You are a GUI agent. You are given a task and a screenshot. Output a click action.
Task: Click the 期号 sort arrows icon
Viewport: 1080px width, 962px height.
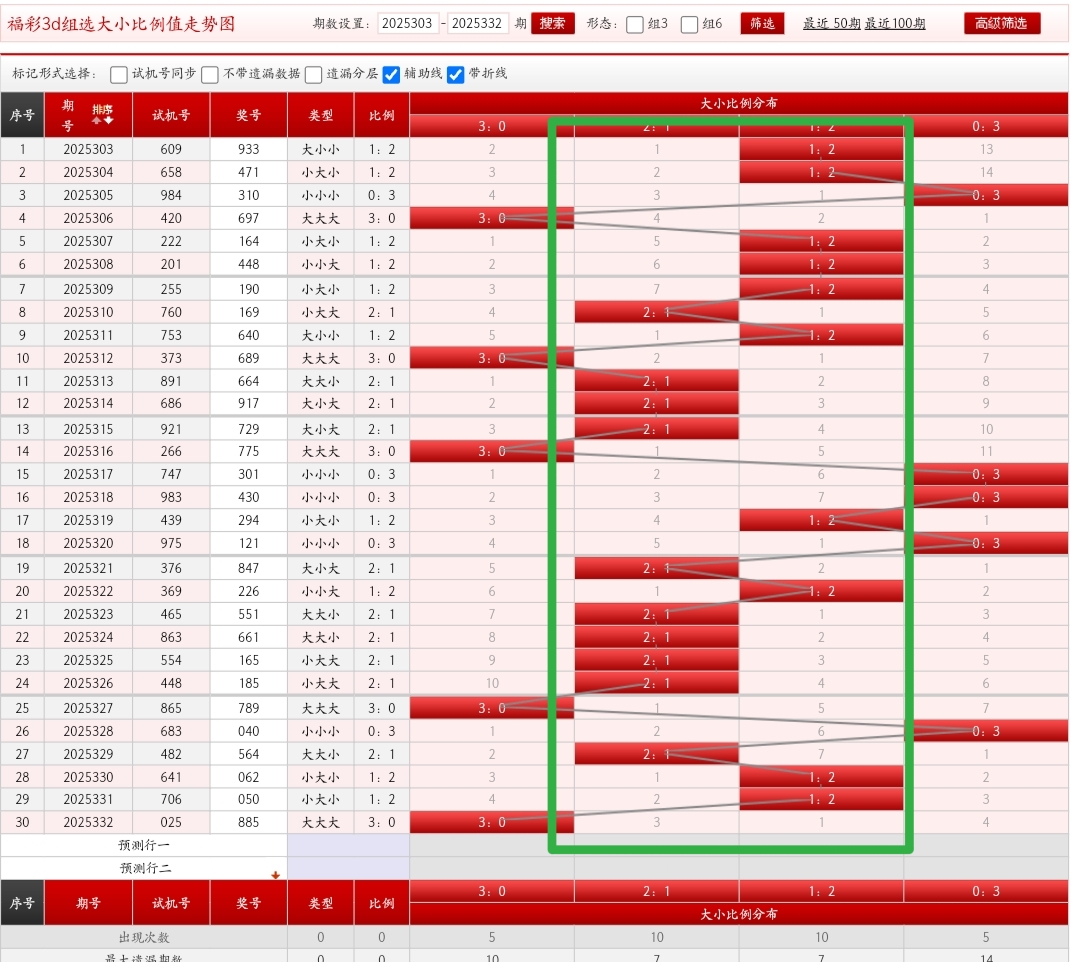pyautogui.click(x=102, y=114)
